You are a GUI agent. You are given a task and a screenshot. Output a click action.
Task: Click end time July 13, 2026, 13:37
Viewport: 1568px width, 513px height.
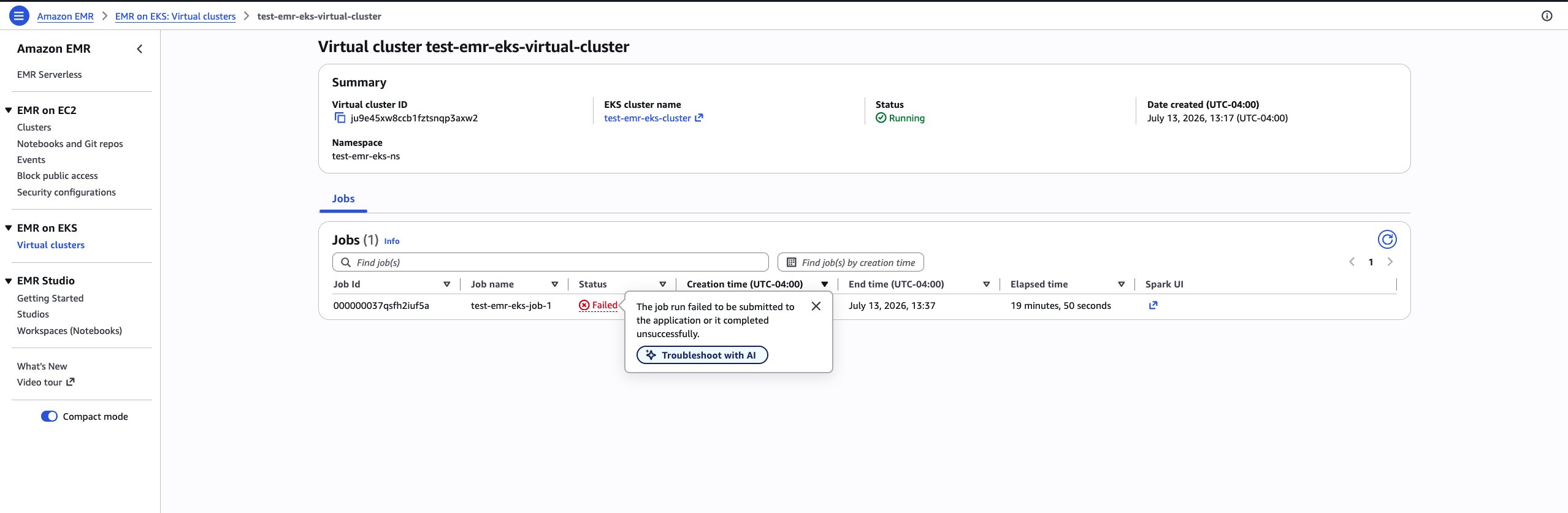point(892,306)
